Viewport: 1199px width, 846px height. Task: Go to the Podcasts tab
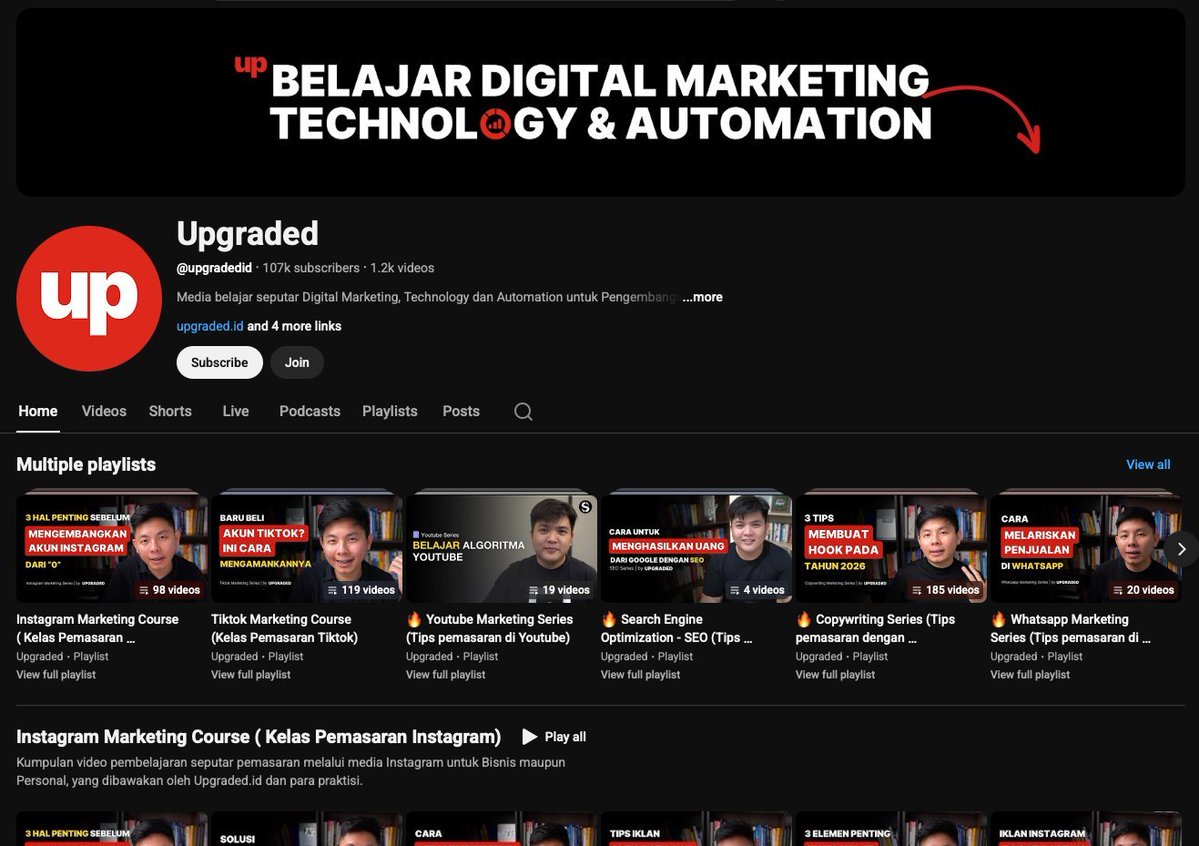[310, 411]
